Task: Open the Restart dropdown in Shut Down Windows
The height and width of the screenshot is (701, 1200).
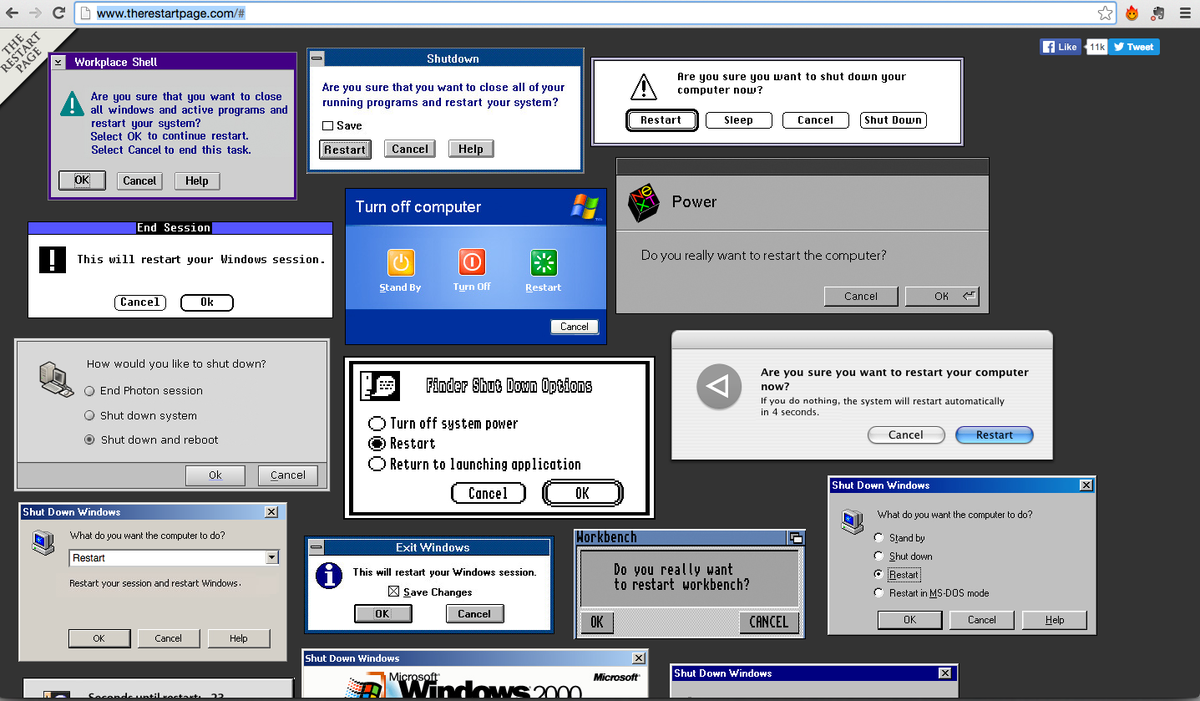Action: click(x=271, y=558)
